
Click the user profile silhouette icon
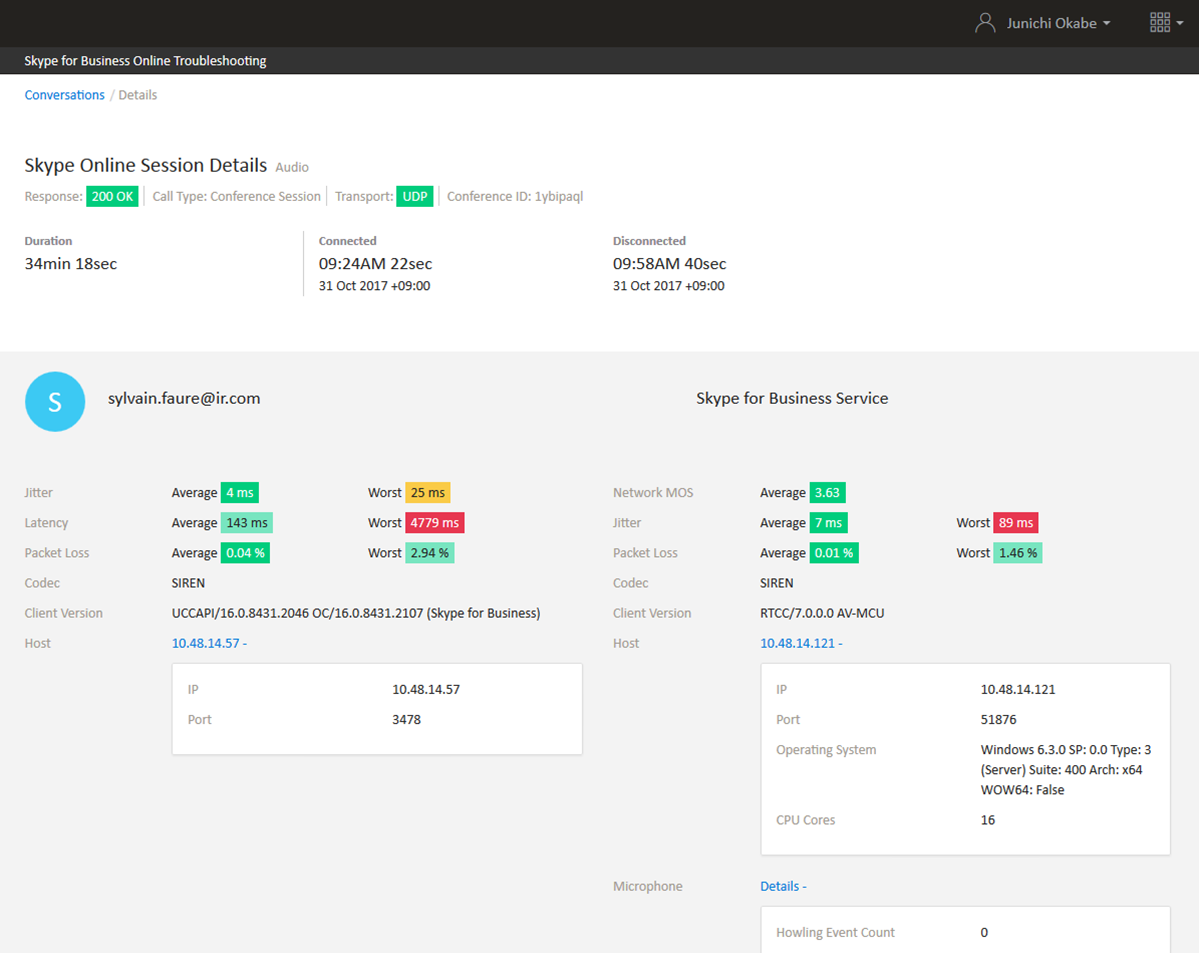point(985,23)
